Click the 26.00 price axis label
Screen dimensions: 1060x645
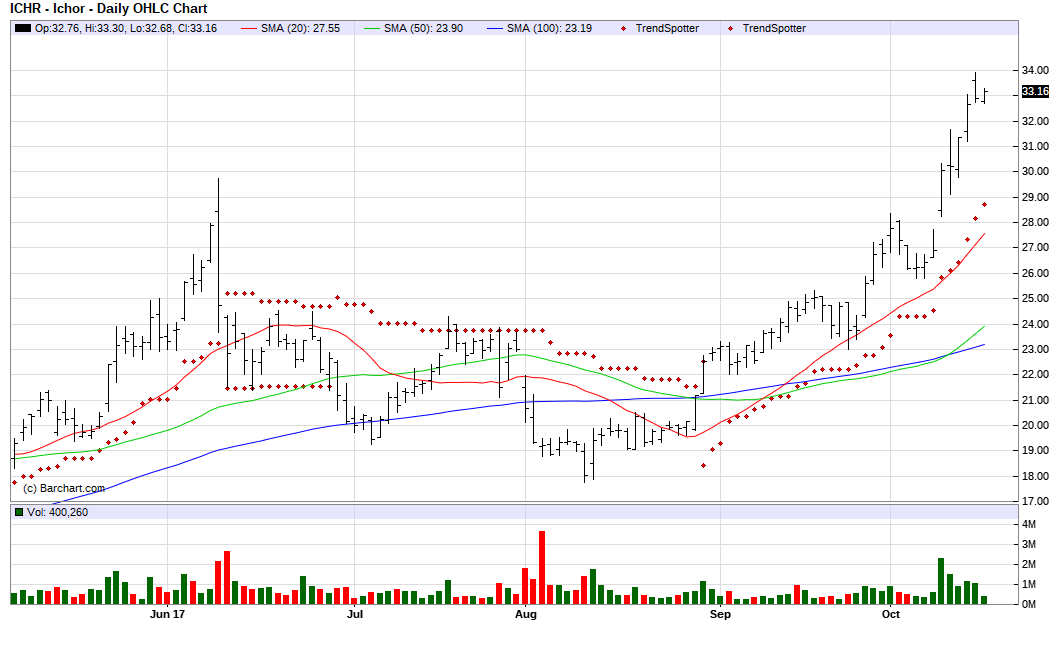pos(1035,273)
